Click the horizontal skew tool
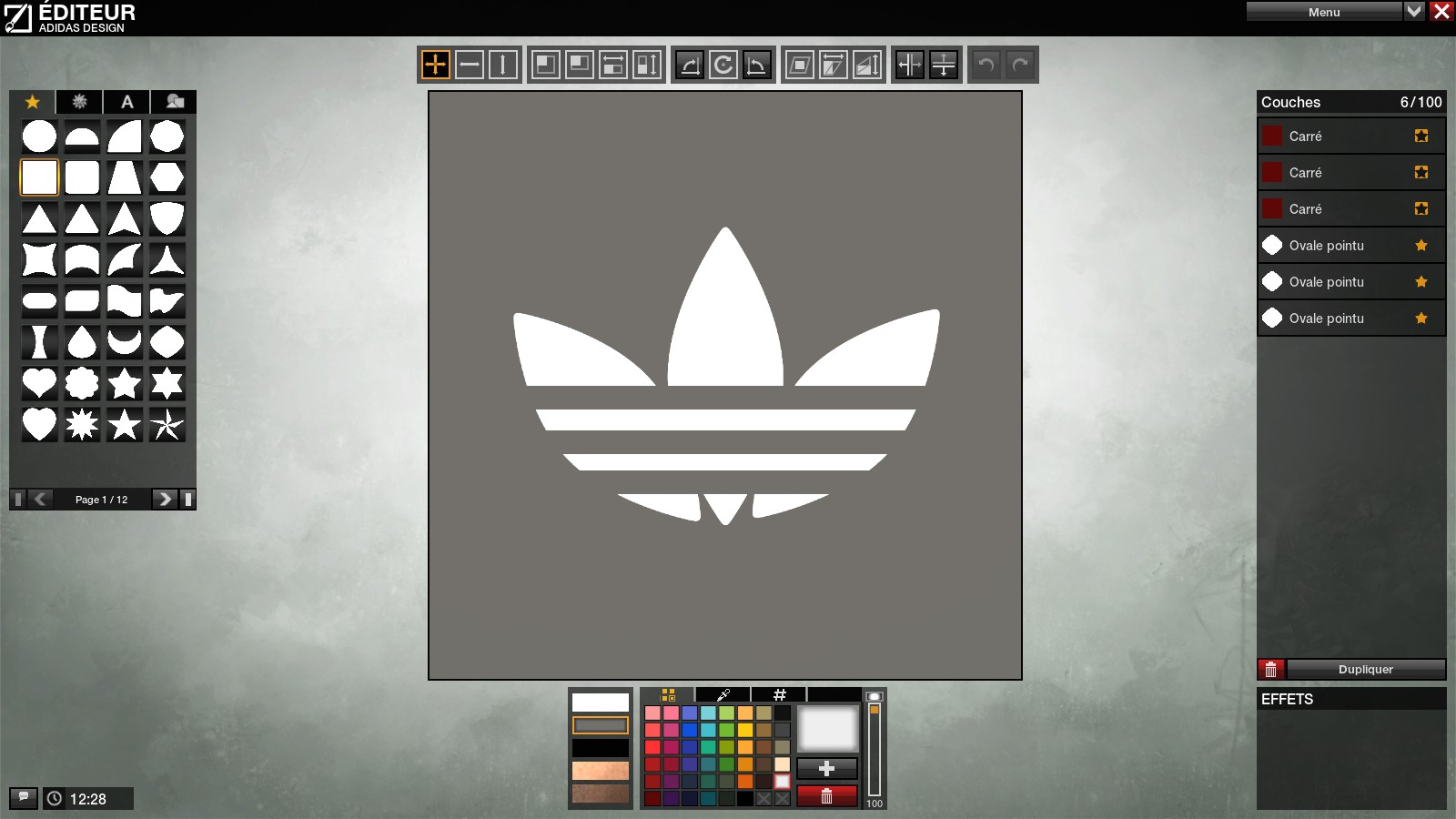Image resolution: width=1456 pixels, height=819 pixels. pyautogui.click(x=834, y=65)
